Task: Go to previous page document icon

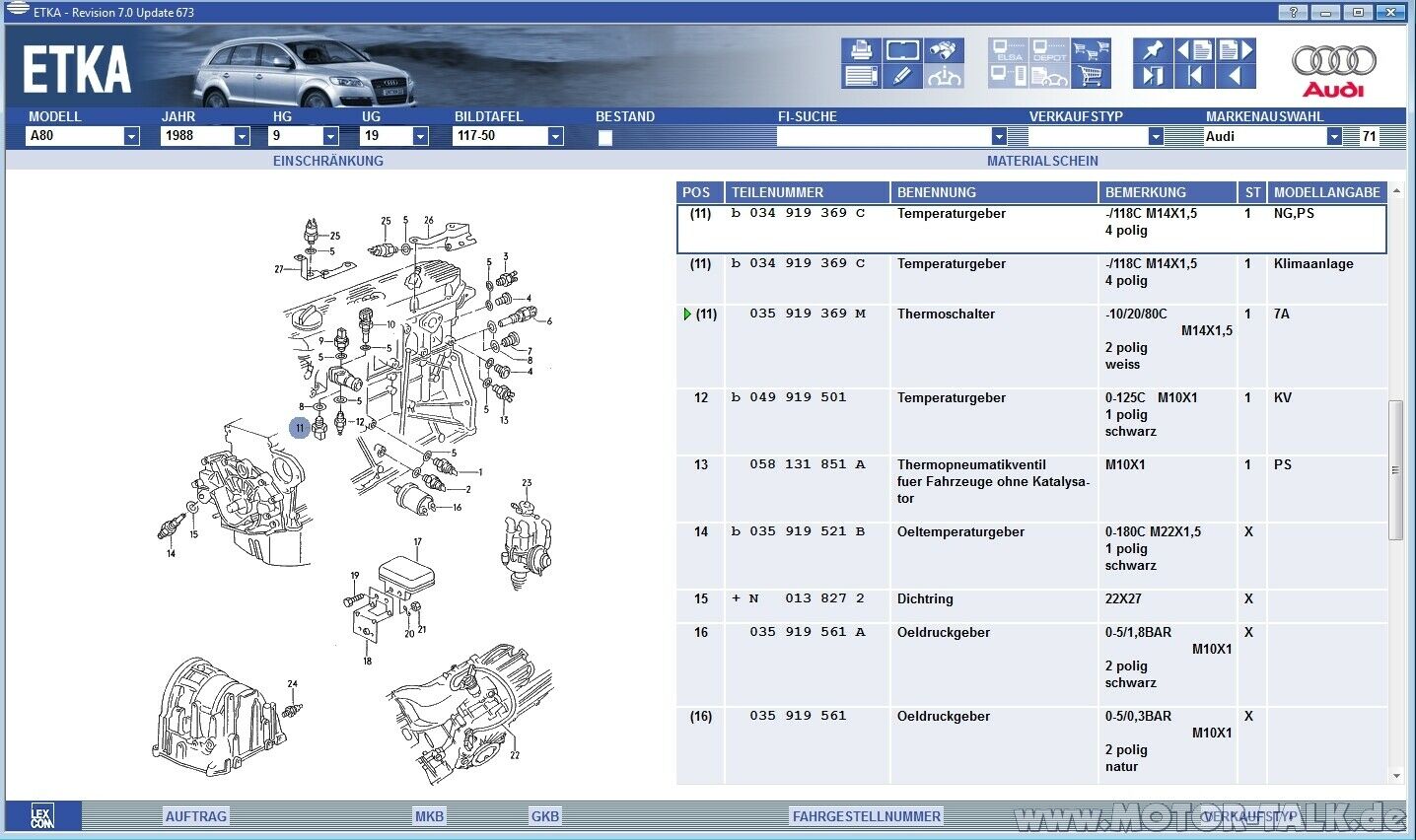Action: pos(1194,50)
